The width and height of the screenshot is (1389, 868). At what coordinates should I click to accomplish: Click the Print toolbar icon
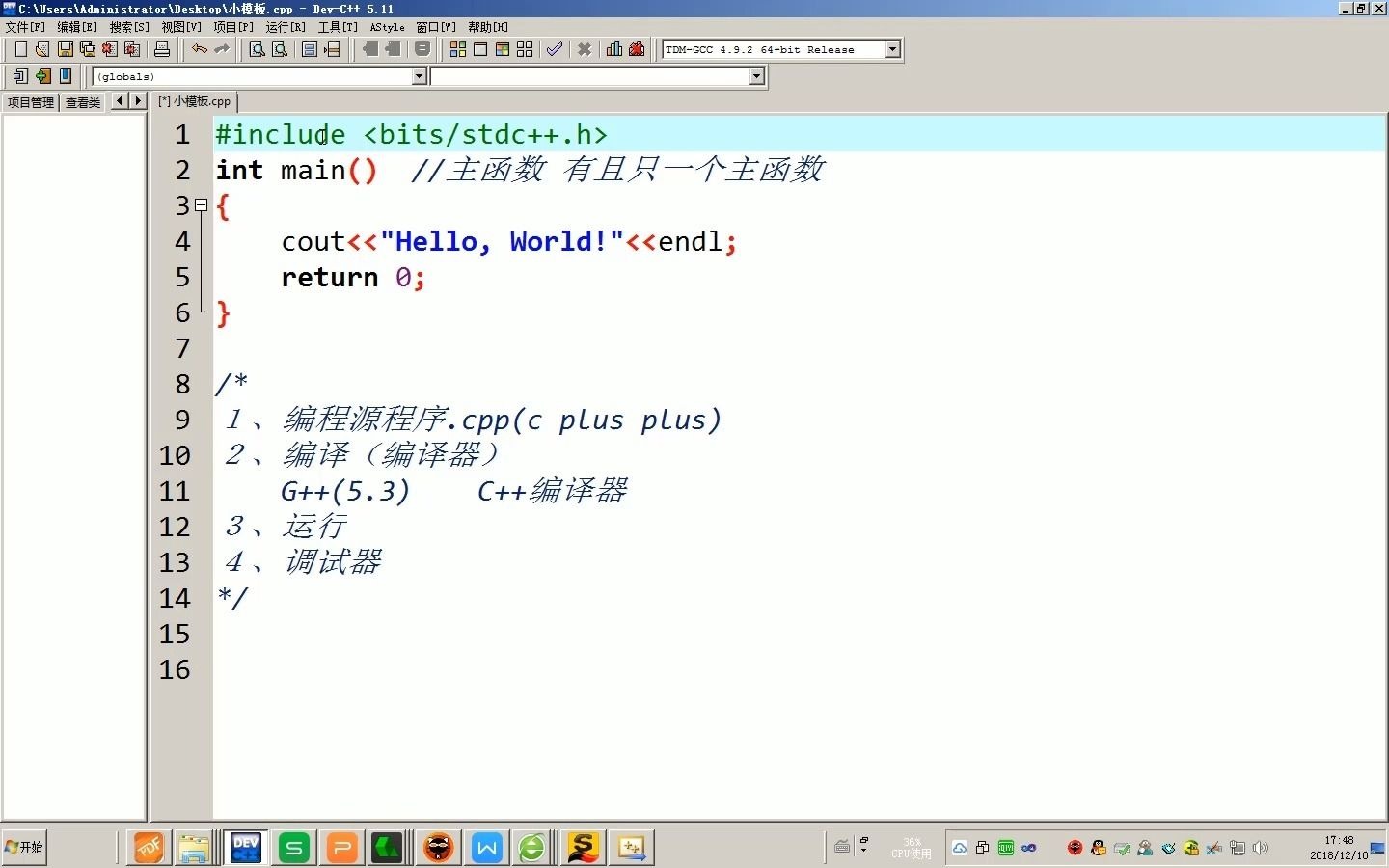pyautogui.click(x=162, y=49)
